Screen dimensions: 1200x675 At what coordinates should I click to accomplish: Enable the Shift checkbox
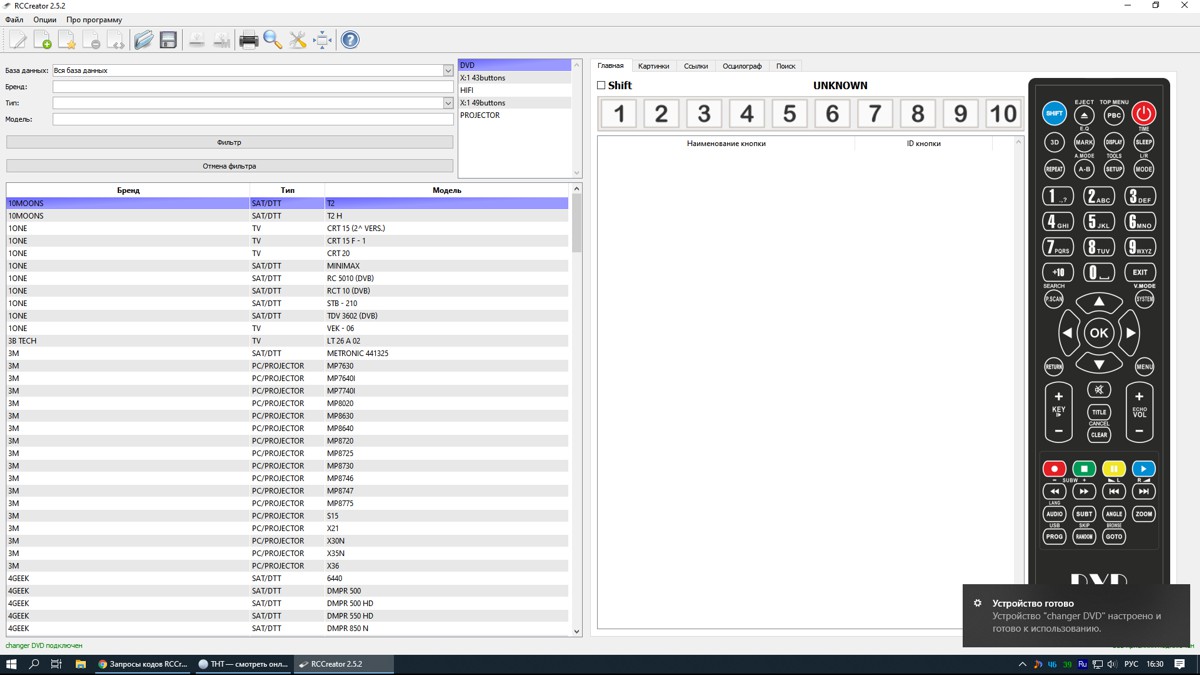601,86
